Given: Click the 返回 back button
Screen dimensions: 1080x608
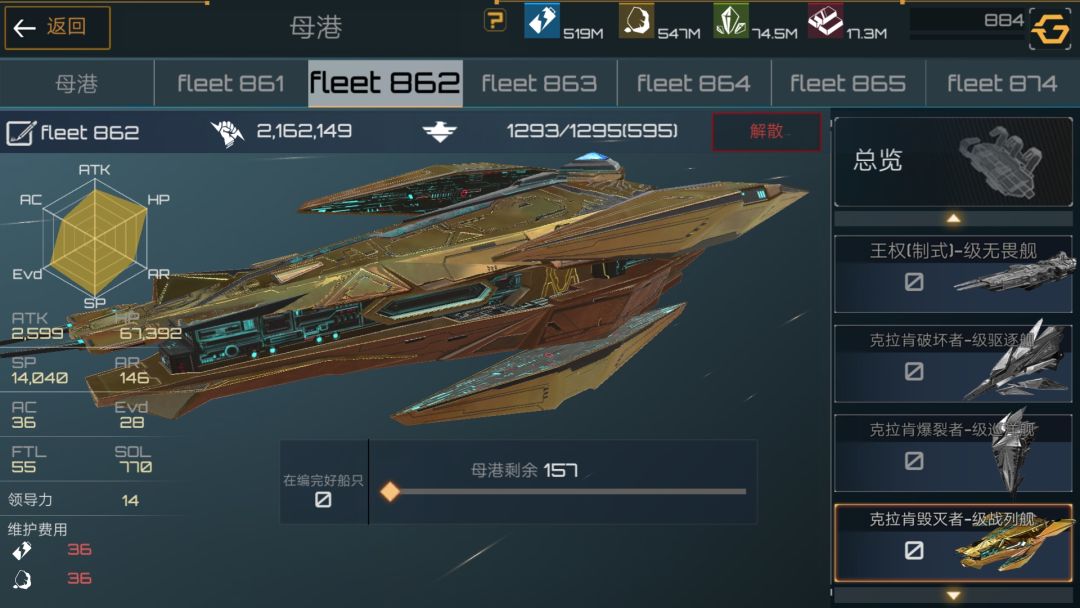Looking at the screenshot, I should pos(57,28).
